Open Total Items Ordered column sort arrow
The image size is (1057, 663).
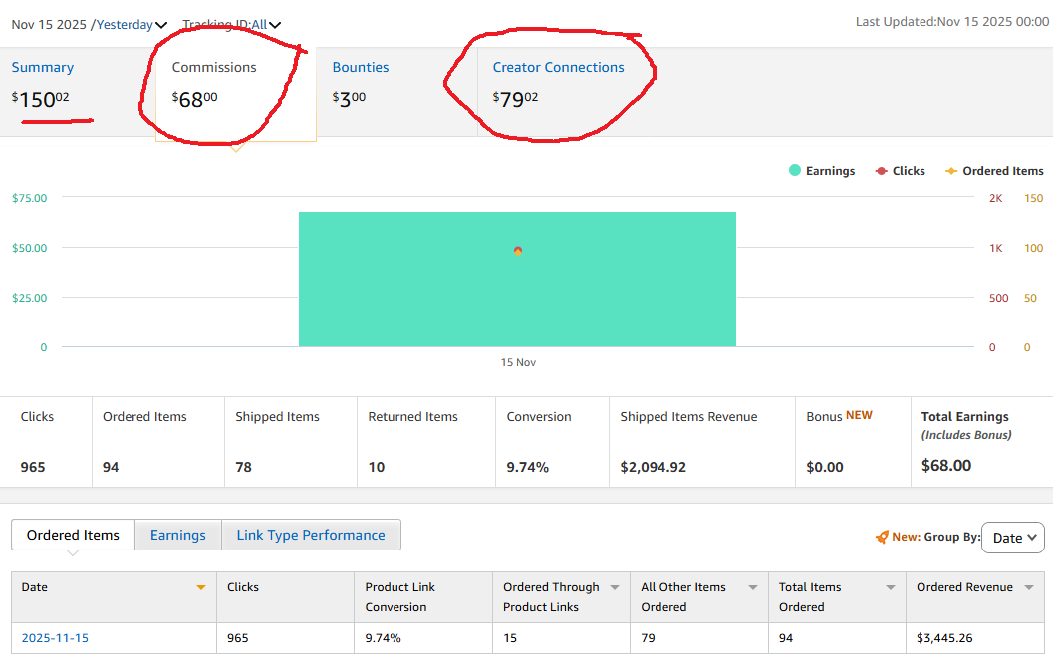[890, 588]
